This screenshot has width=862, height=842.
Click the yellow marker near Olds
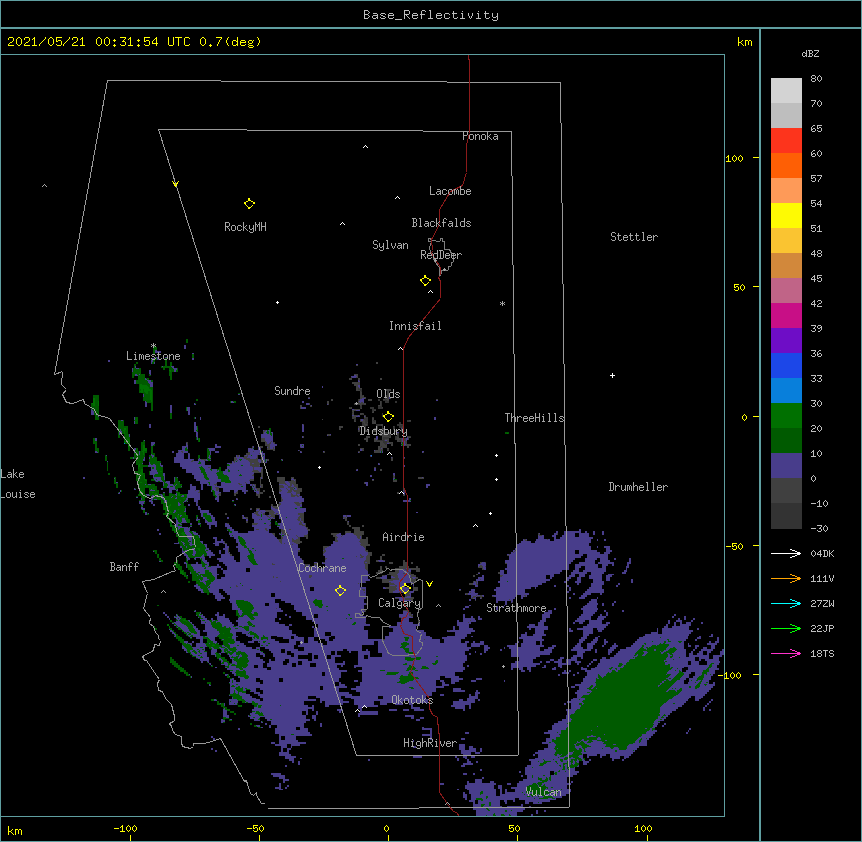(388, 417)
